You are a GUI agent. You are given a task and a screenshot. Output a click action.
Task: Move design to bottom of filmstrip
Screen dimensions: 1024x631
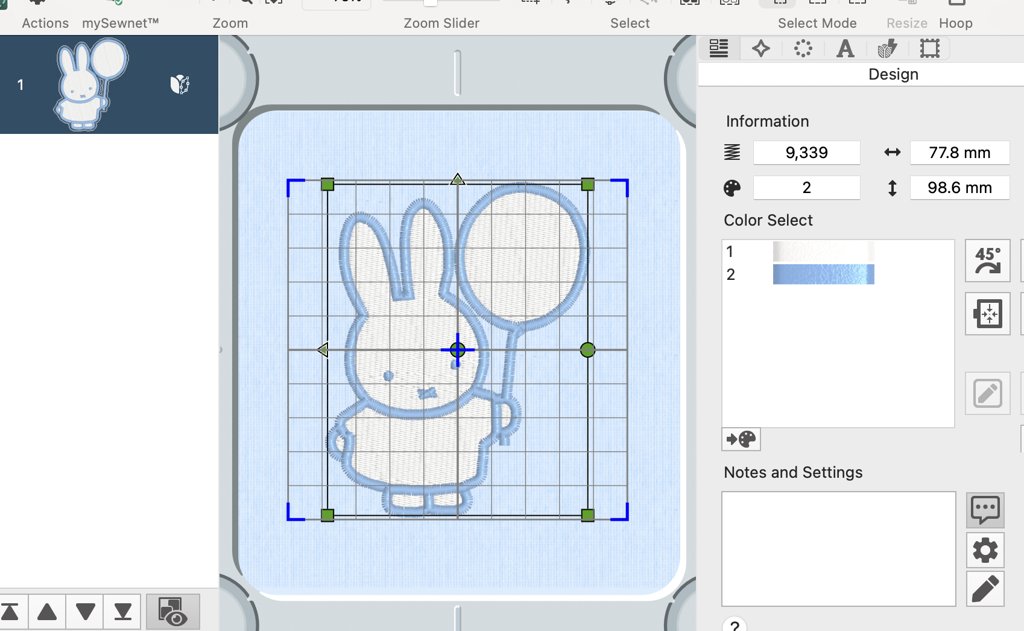tap(123, 612)
